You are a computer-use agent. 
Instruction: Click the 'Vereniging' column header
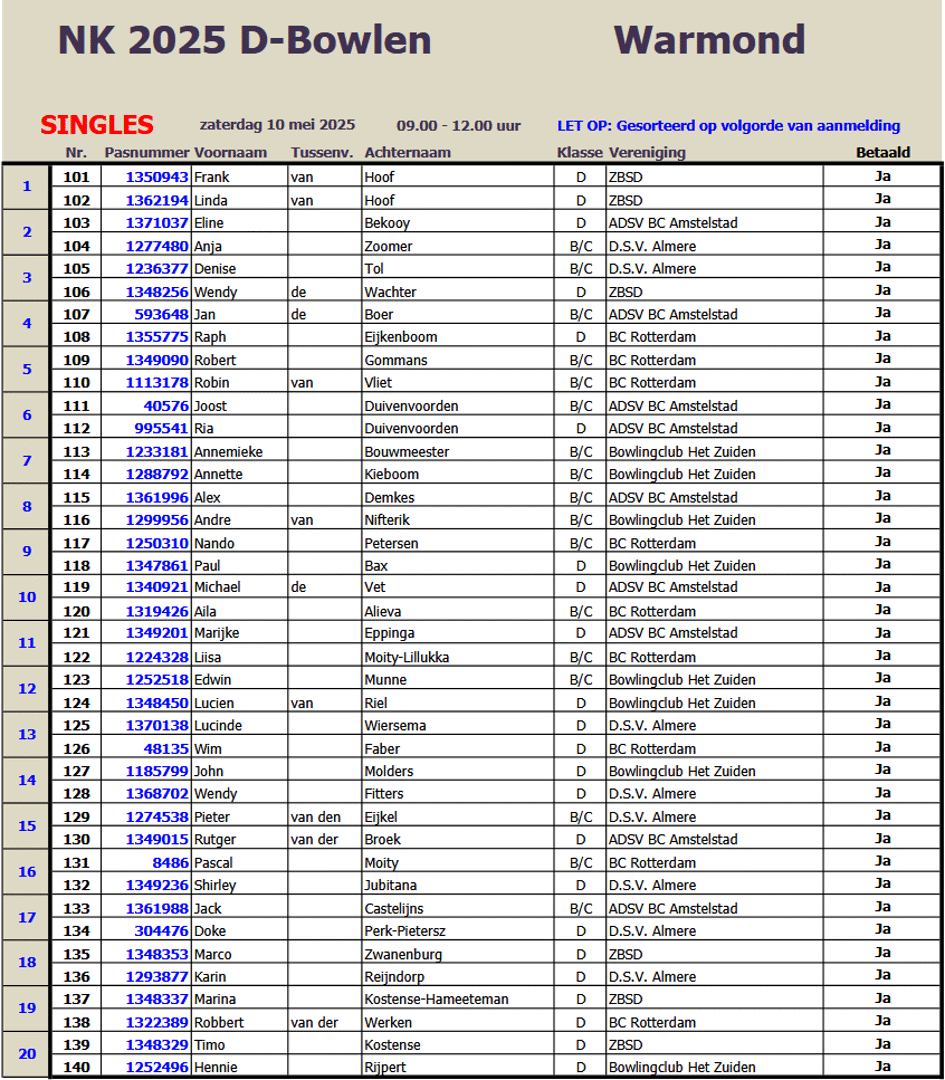click(x=647, y=153)
